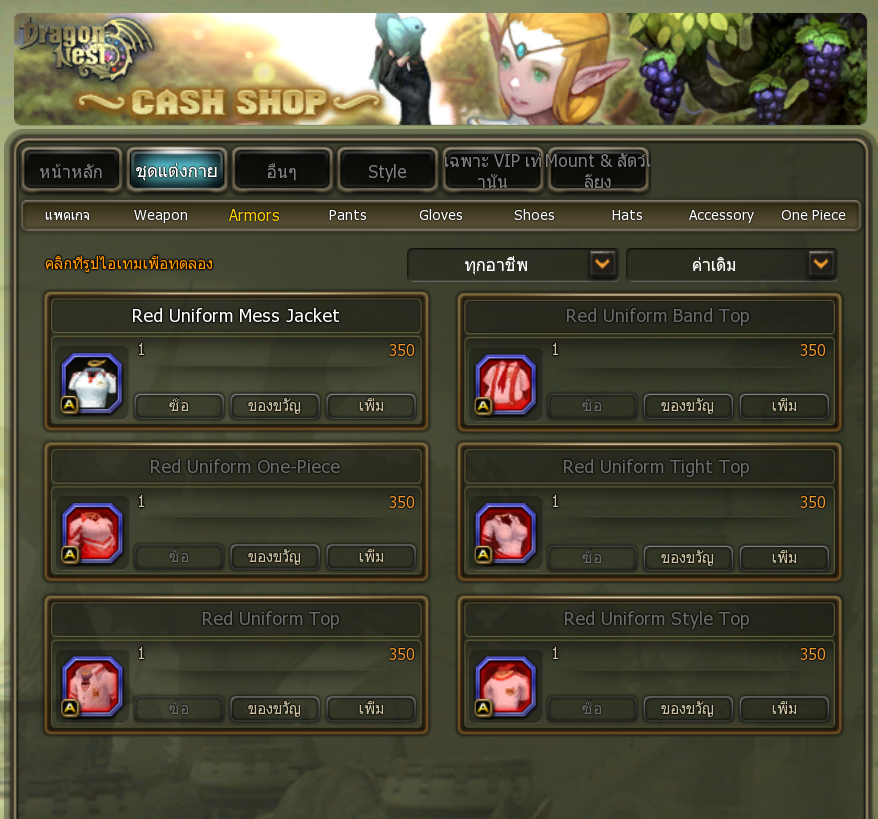Add Red Uniform Style Top to cart
This screenshot has height=819, width=878.
click(784, 709)
